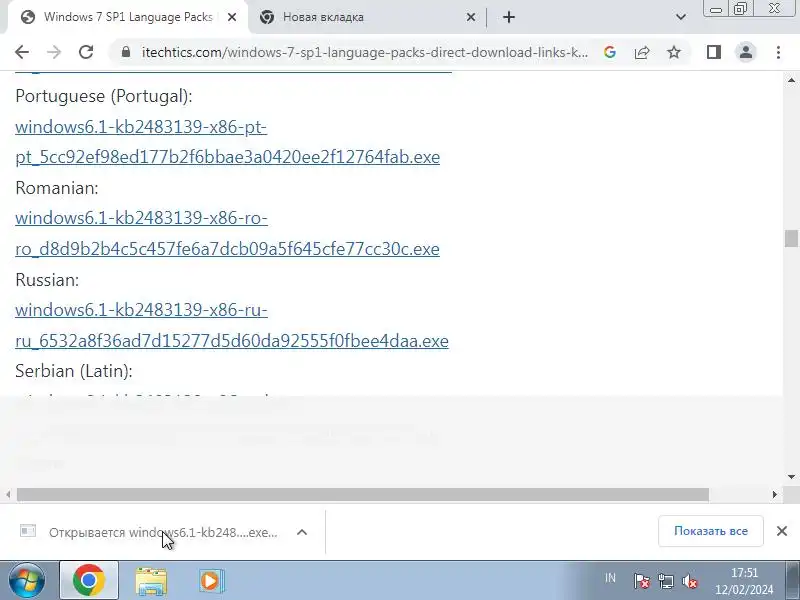Click scroll down arrow of page
The width and height of the screenshot is (800, 600).
(x=791, y=477)
